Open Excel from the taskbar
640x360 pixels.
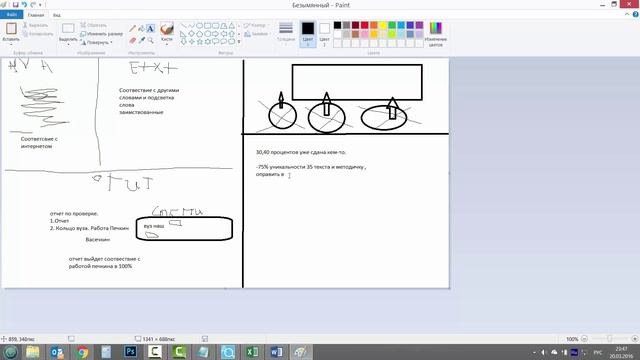coord(252,352)
